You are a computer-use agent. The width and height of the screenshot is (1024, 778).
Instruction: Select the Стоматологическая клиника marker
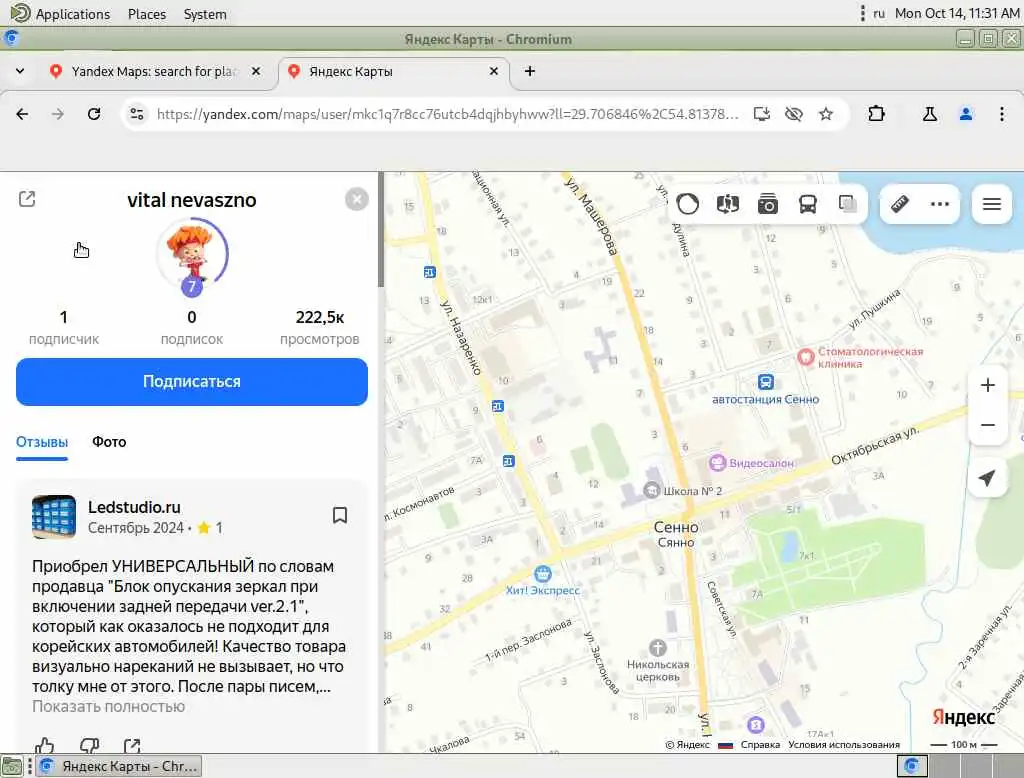click(x=806, y=357)
